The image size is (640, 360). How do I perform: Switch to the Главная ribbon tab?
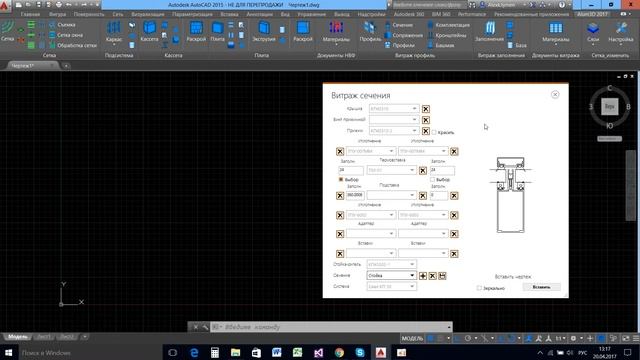pyautogui.click(x=30, y=14)
